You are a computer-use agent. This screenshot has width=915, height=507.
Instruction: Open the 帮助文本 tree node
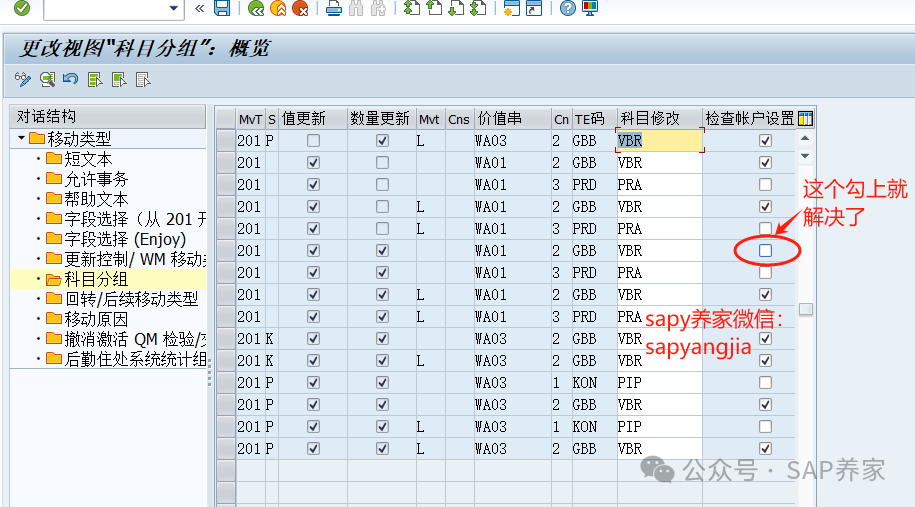pyautogui.click(x=96, y=199)
